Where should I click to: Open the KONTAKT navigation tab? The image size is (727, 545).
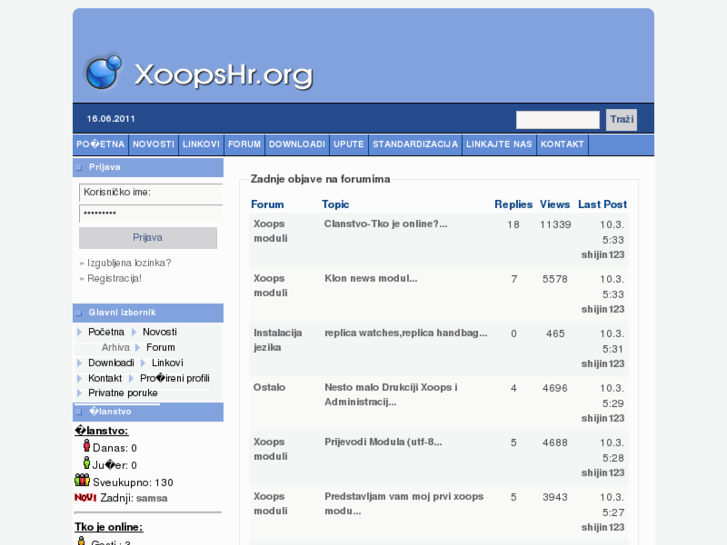(562, 144)
